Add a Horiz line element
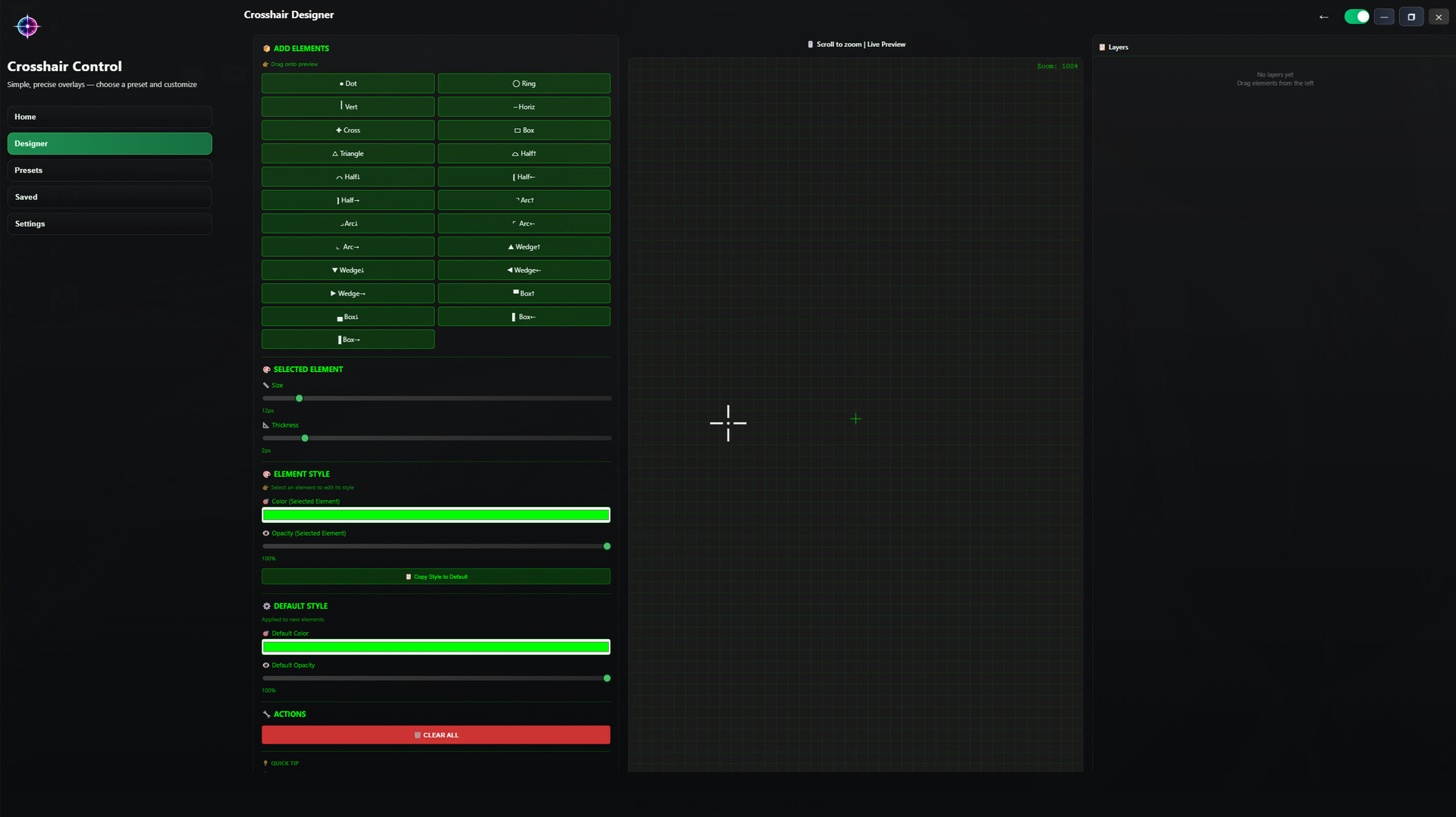This screenshot has height=817, width=1456. 523,107
